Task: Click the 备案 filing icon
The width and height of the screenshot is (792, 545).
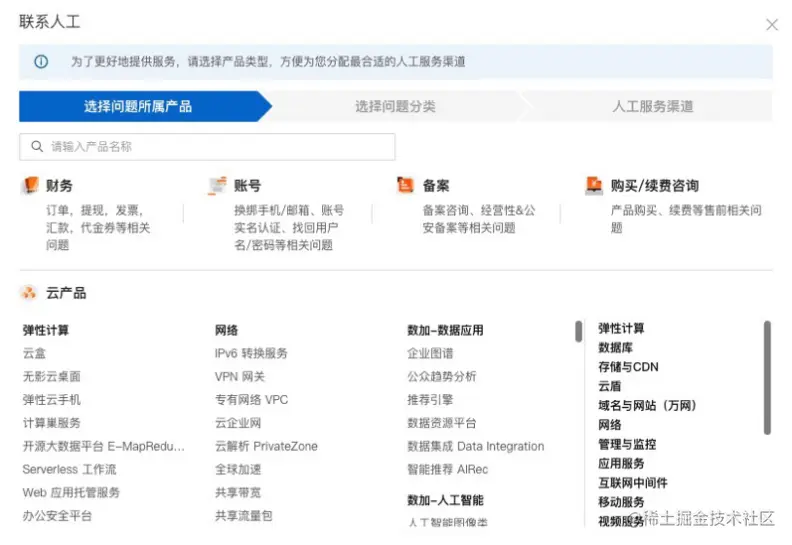Action: point(406,185)
